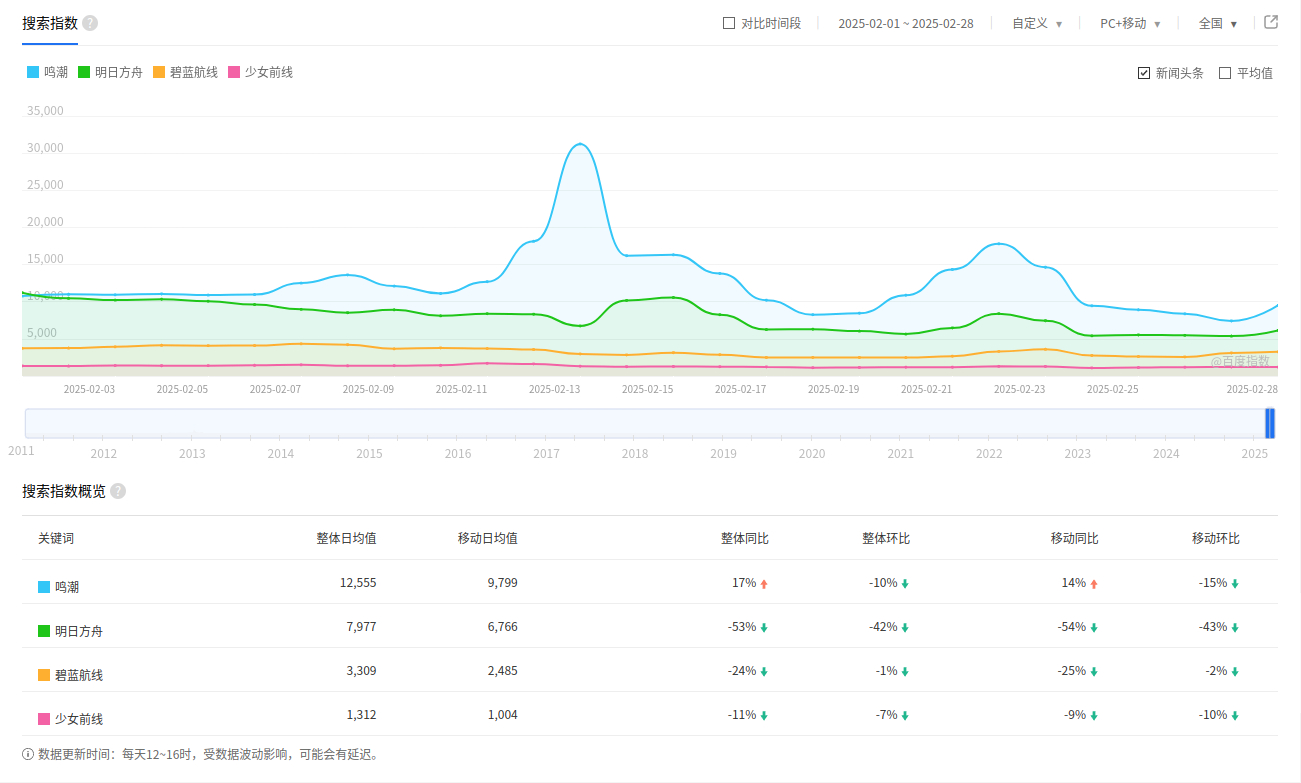Click red up arrow next to 14%
This screenshot has width=1301, height=783.
(x=1094, y=584)
